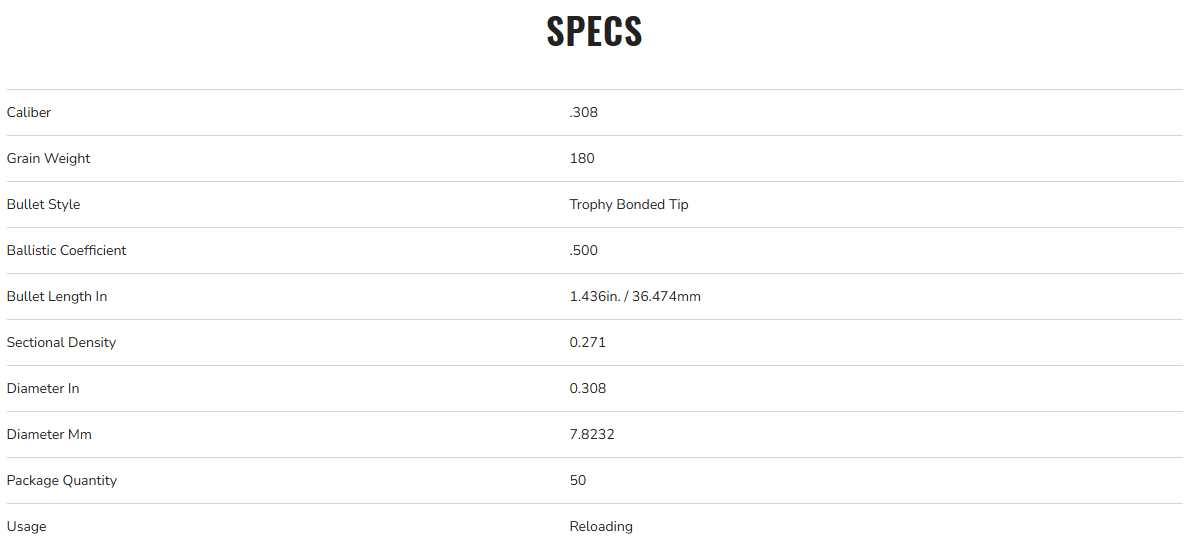Image resolution: width=1189 pixels, height=548 pixels.
Task: Click the Caliber label
Action: [29, 113]
